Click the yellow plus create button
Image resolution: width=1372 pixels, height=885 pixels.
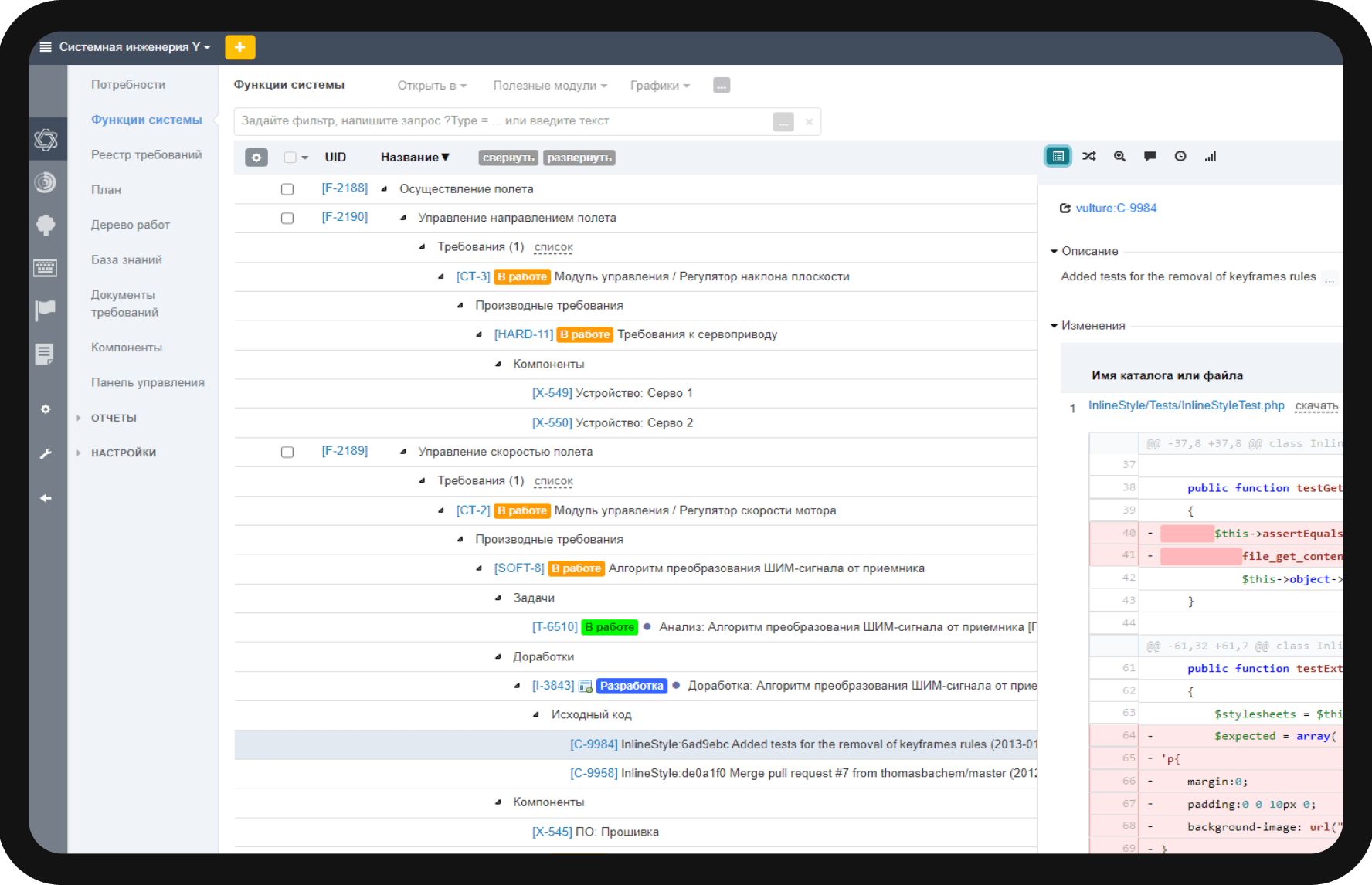tap(239, 47)
